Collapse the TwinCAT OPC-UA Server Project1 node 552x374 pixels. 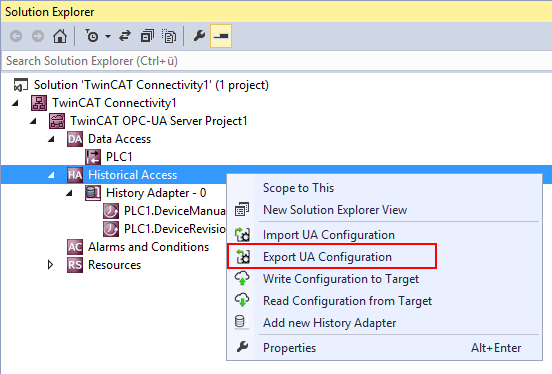33,121
